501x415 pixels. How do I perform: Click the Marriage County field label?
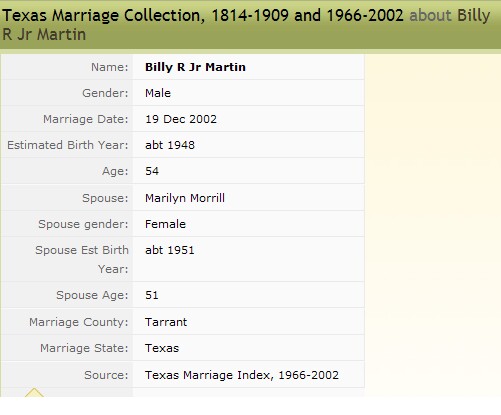[79, 322]
